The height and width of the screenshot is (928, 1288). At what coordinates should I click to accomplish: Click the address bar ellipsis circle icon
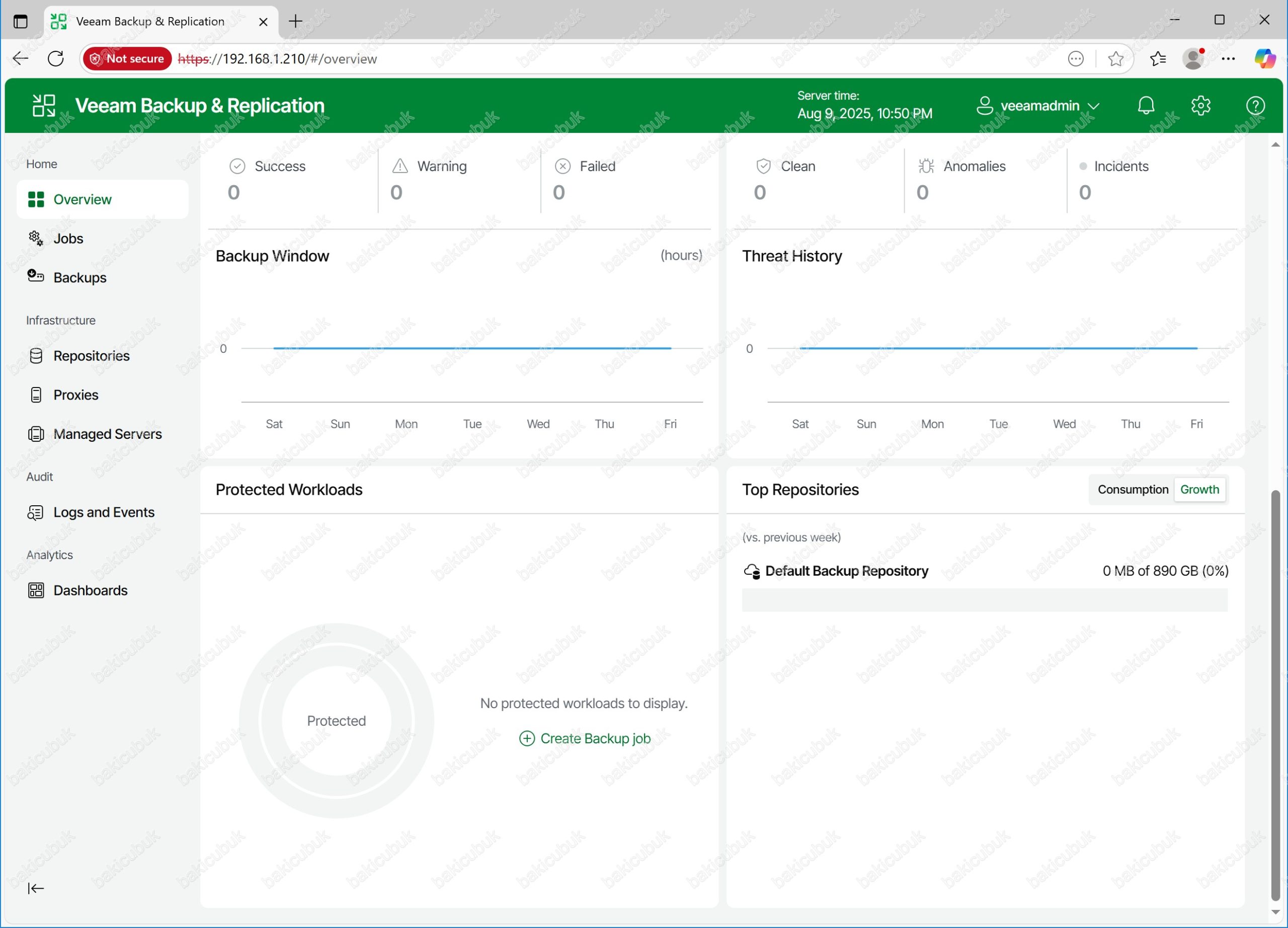point(1075,58)
